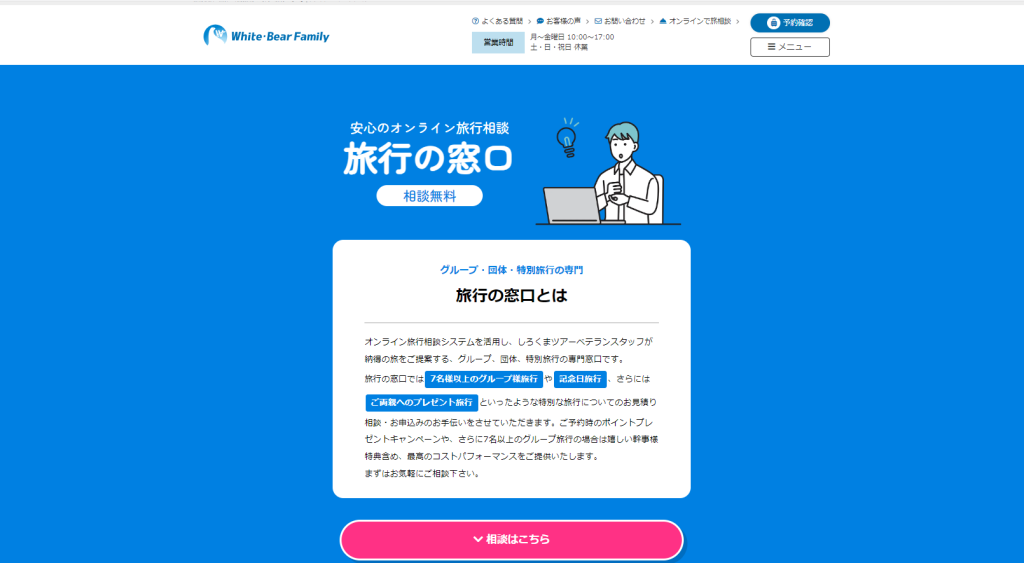Click the clipboard icon in 予約確認 button
The image size is (1024, 563).
click(x=774, y=23)
